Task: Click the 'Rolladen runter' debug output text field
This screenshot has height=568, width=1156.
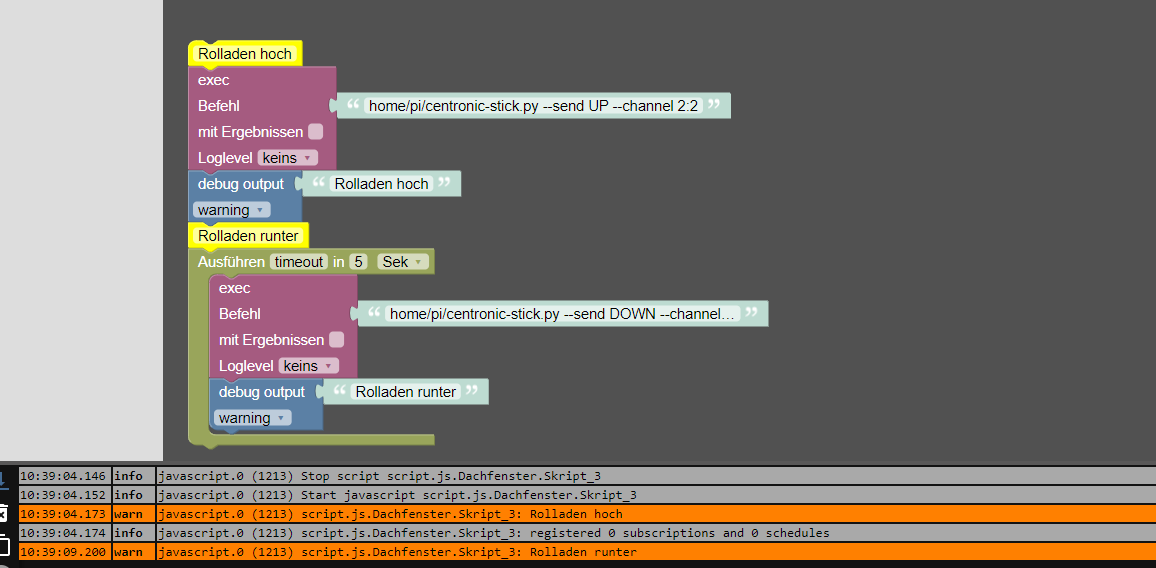Action: [x=405, y=392]
